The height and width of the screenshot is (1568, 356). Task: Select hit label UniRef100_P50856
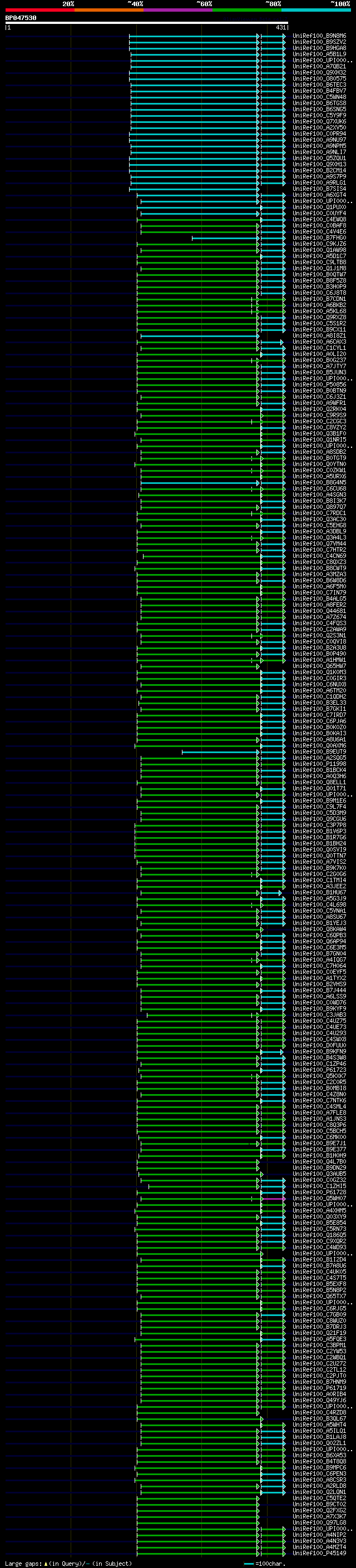click(319, 385)
